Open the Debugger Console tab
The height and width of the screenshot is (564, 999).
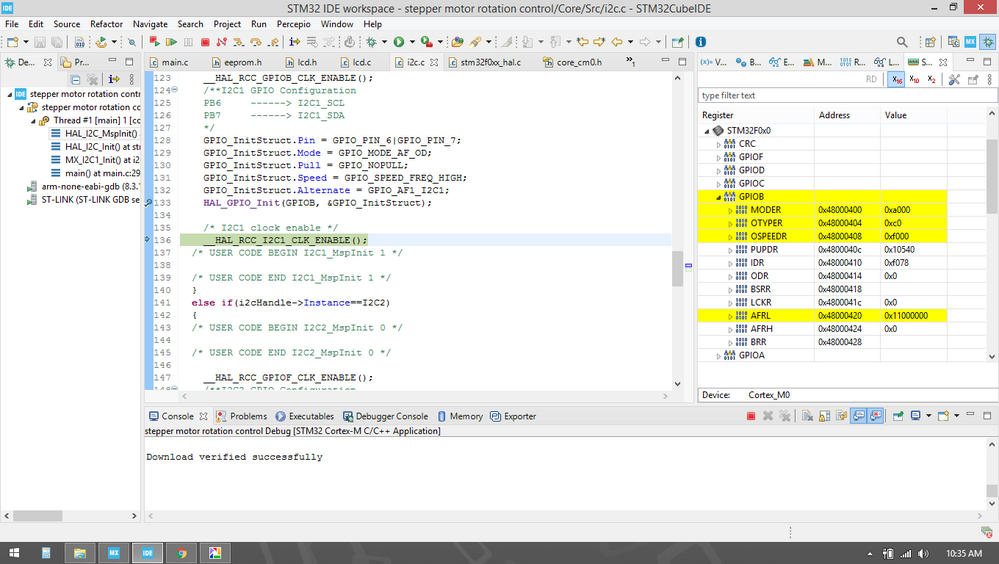click(385, 416)
